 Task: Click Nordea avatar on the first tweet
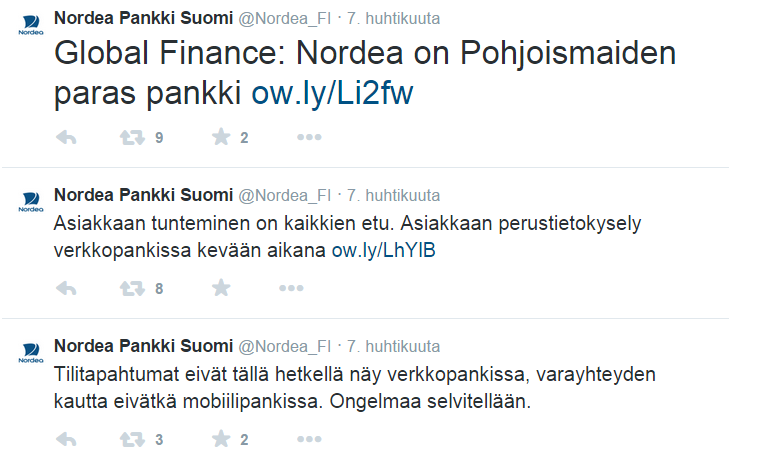point(30,25)
